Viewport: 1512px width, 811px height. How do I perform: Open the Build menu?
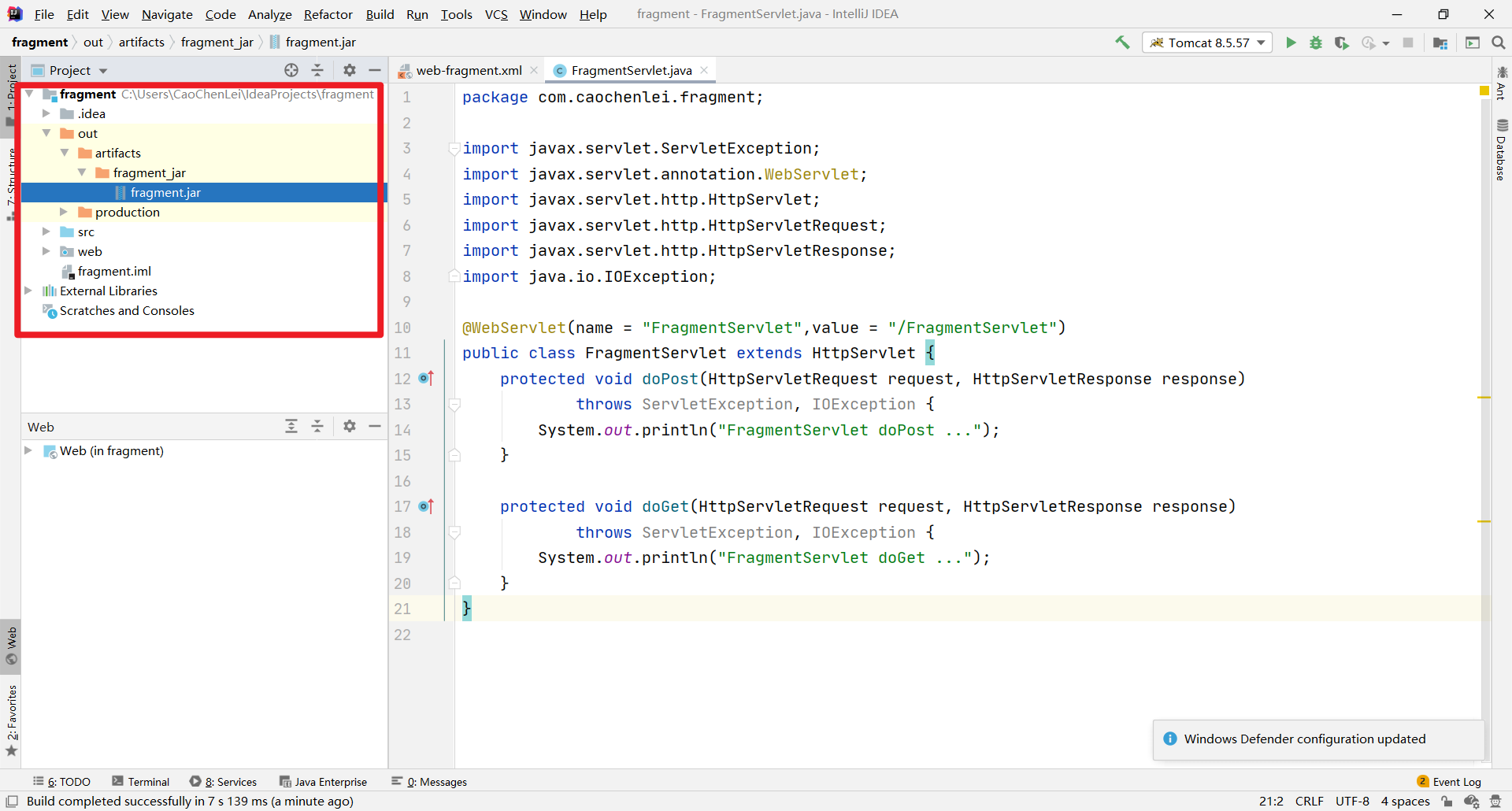(380, 14)
